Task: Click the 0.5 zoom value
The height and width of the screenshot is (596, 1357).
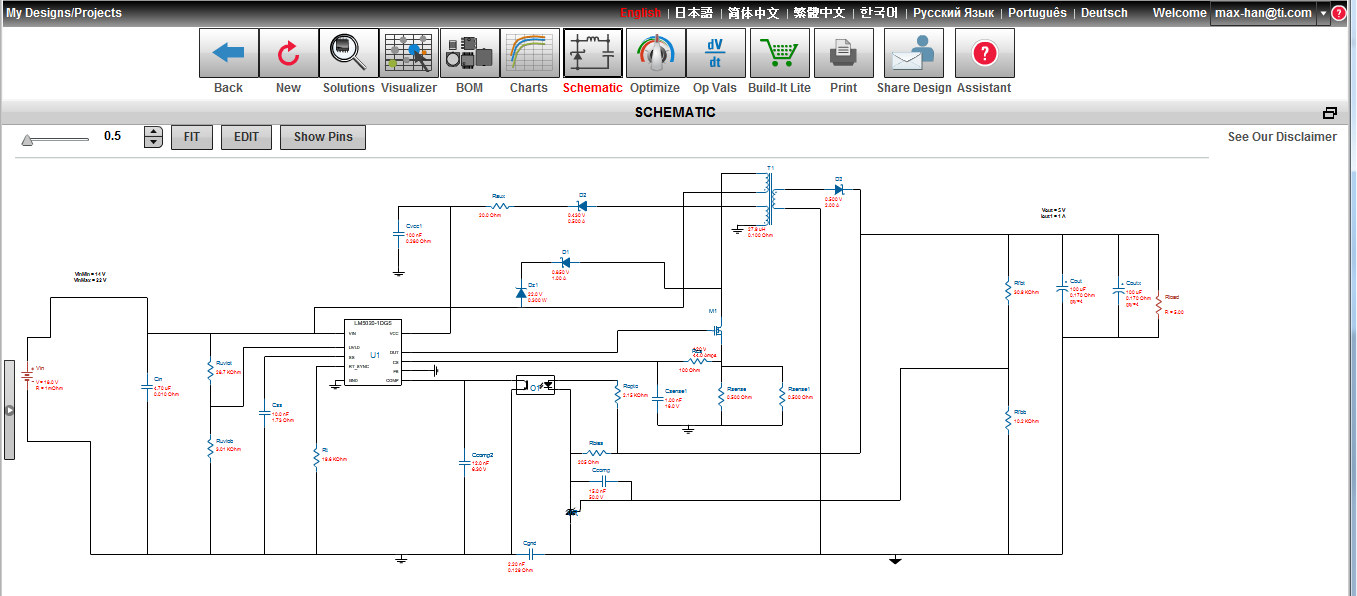Action: tap(113, 136)
